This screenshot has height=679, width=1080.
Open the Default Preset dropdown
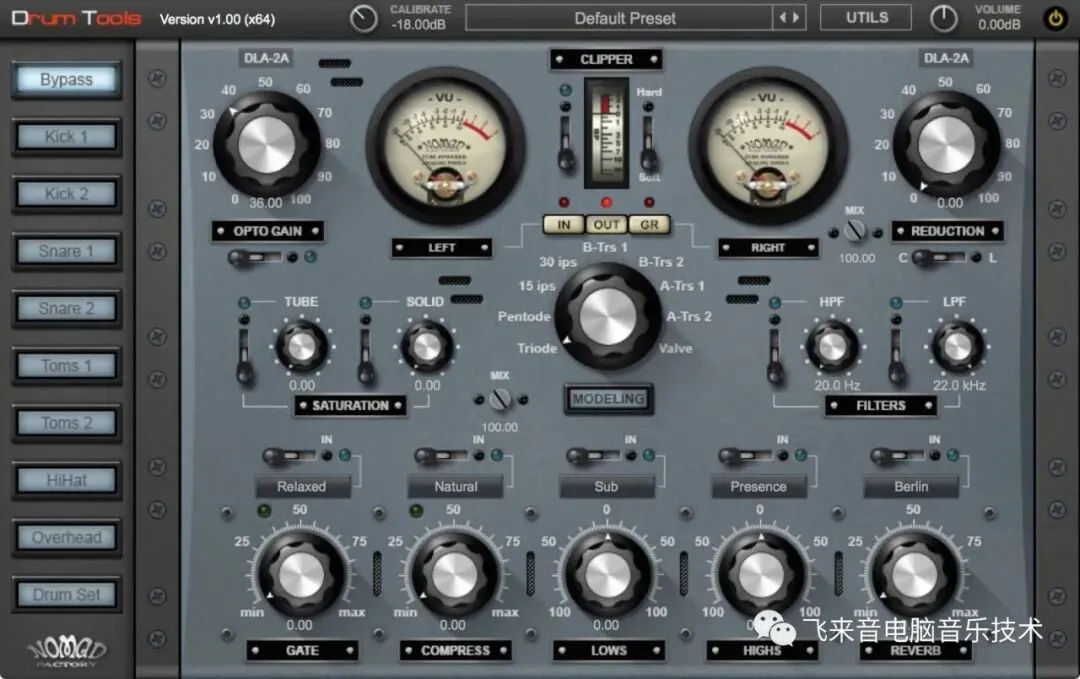pos(619,18)
